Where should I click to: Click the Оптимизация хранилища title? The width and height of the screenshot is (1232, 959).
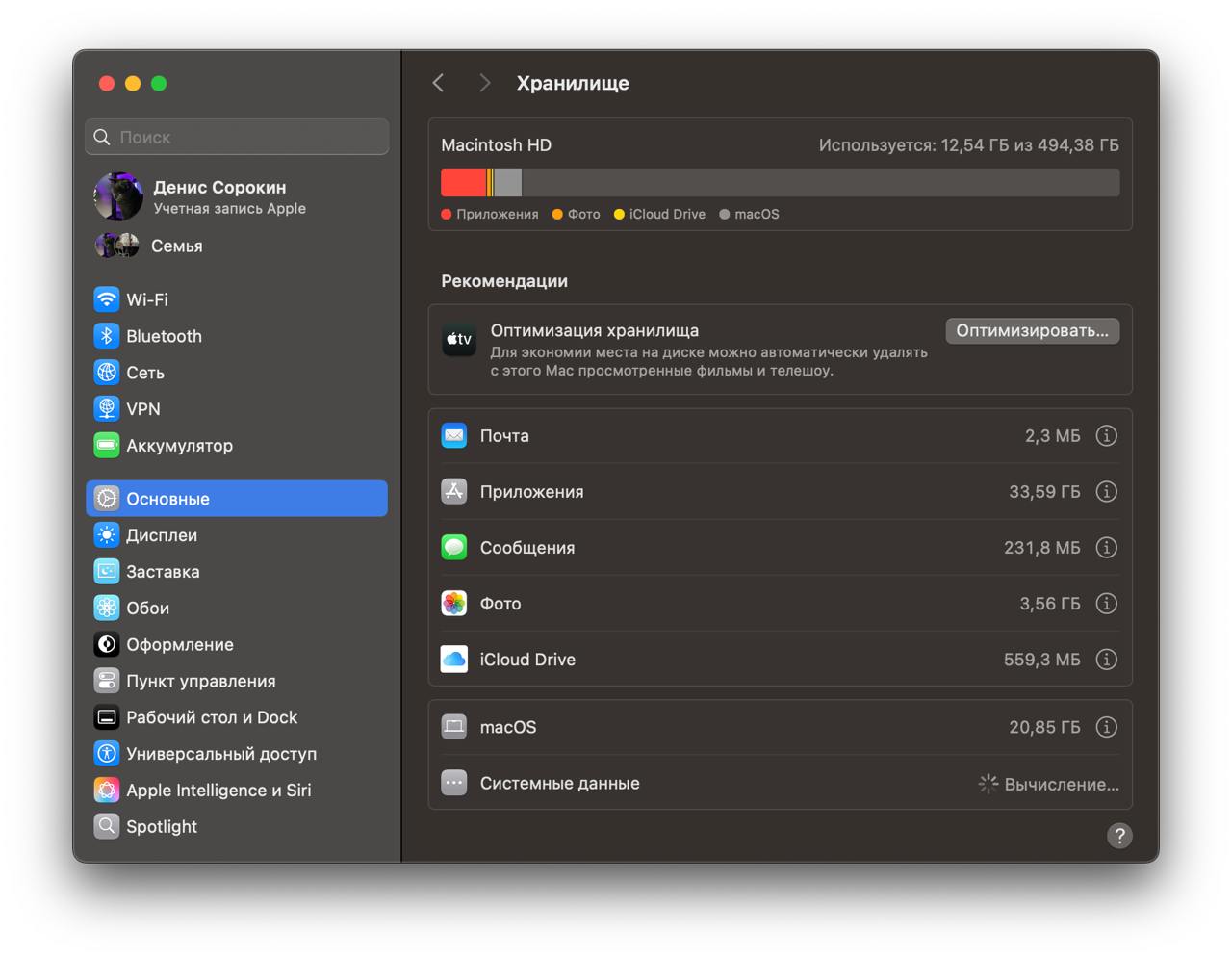(x=595, y=330)
